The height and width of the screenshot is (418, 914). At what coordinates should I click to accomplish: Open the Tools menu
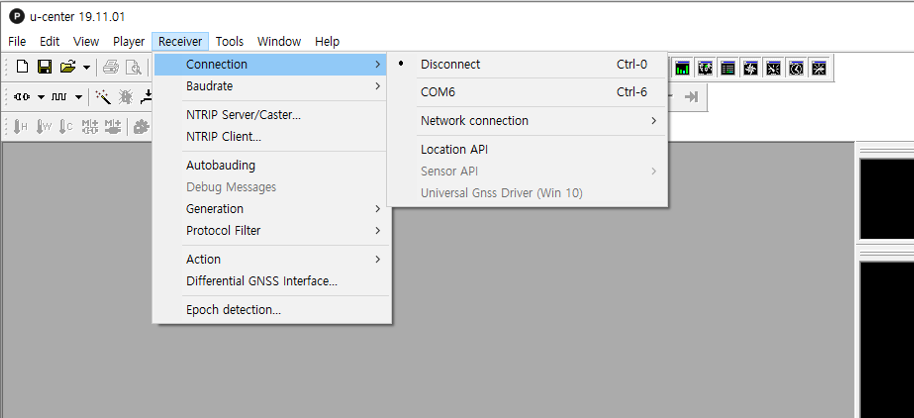229,41
